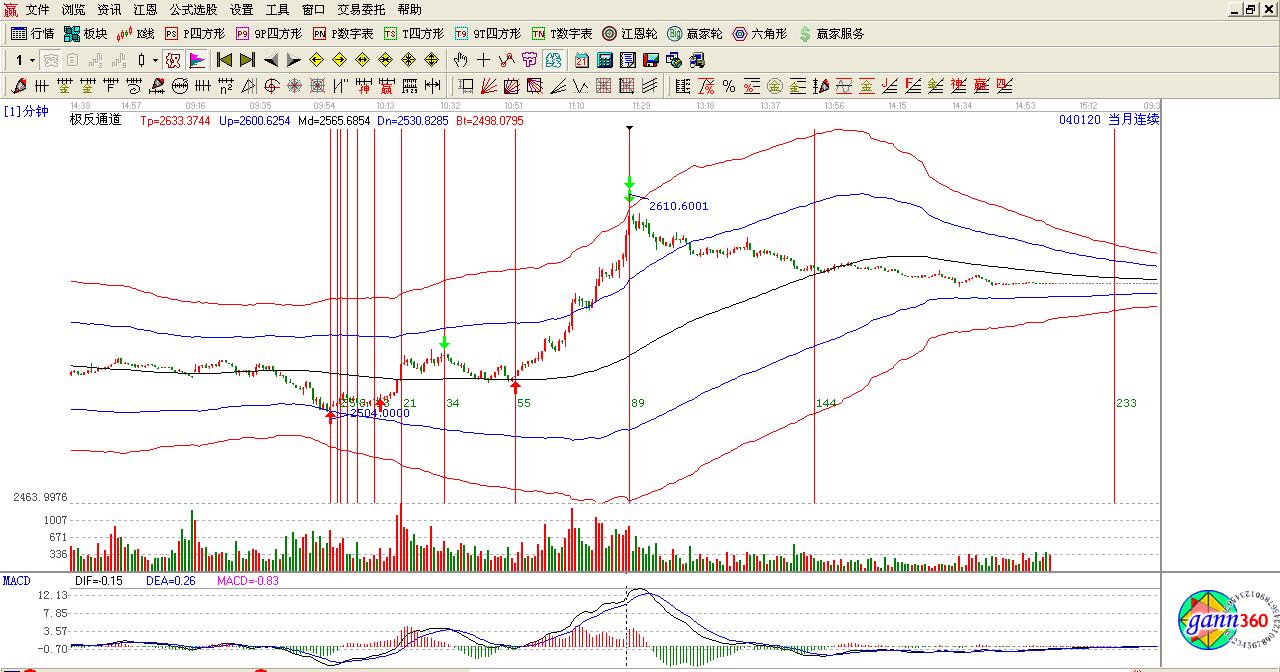Open the 六角形 hexagon tool
1280x672 pixels.
tap(761, 34)
